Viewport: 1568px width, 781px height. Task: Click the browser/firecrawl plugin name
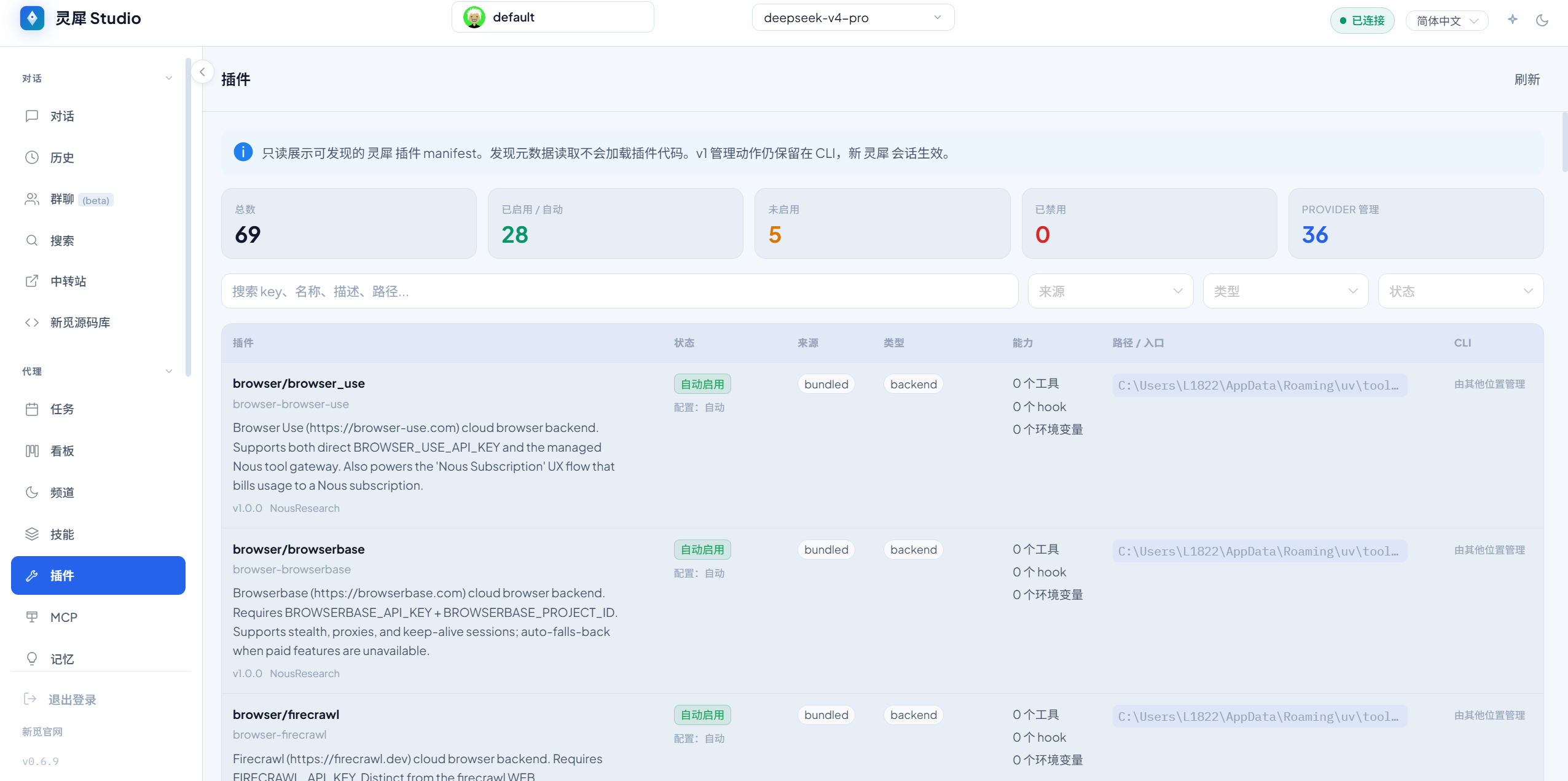pos(286,715)
